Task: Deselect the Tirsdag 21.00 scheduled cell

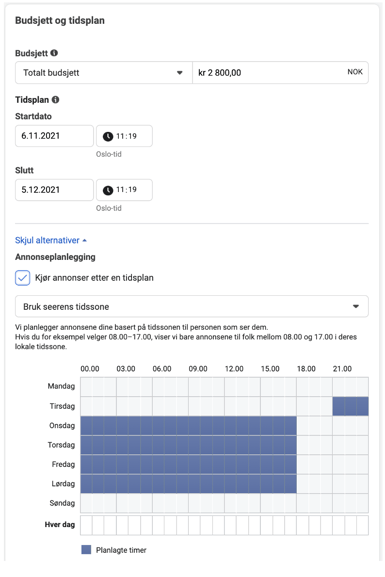Action: (339, 406)
